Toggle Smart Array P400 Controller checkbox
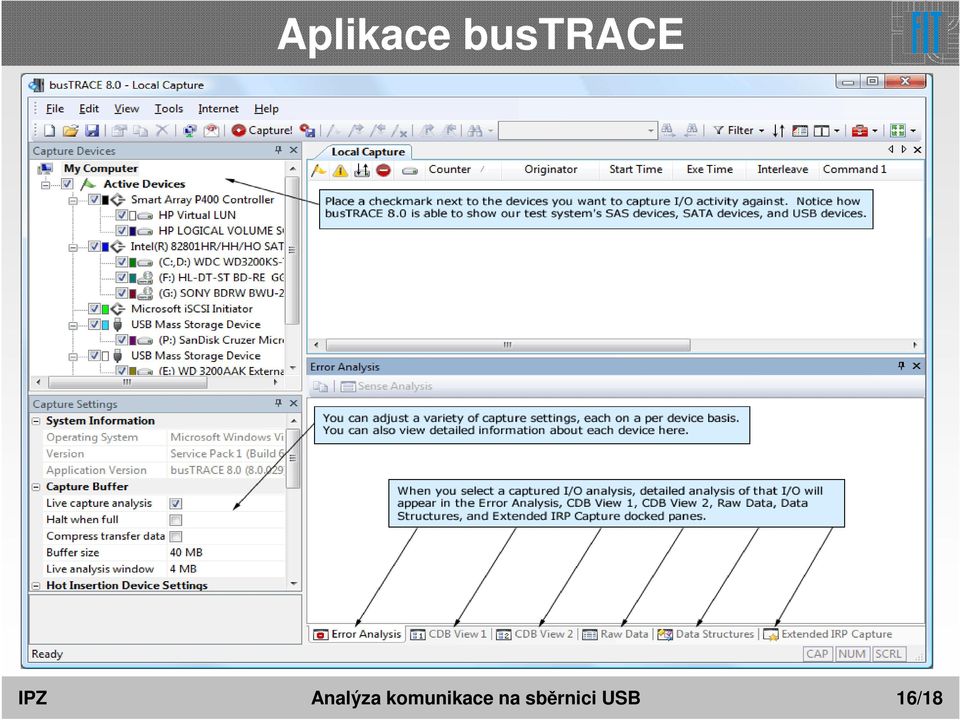960x720 pixels. point(94,200)
